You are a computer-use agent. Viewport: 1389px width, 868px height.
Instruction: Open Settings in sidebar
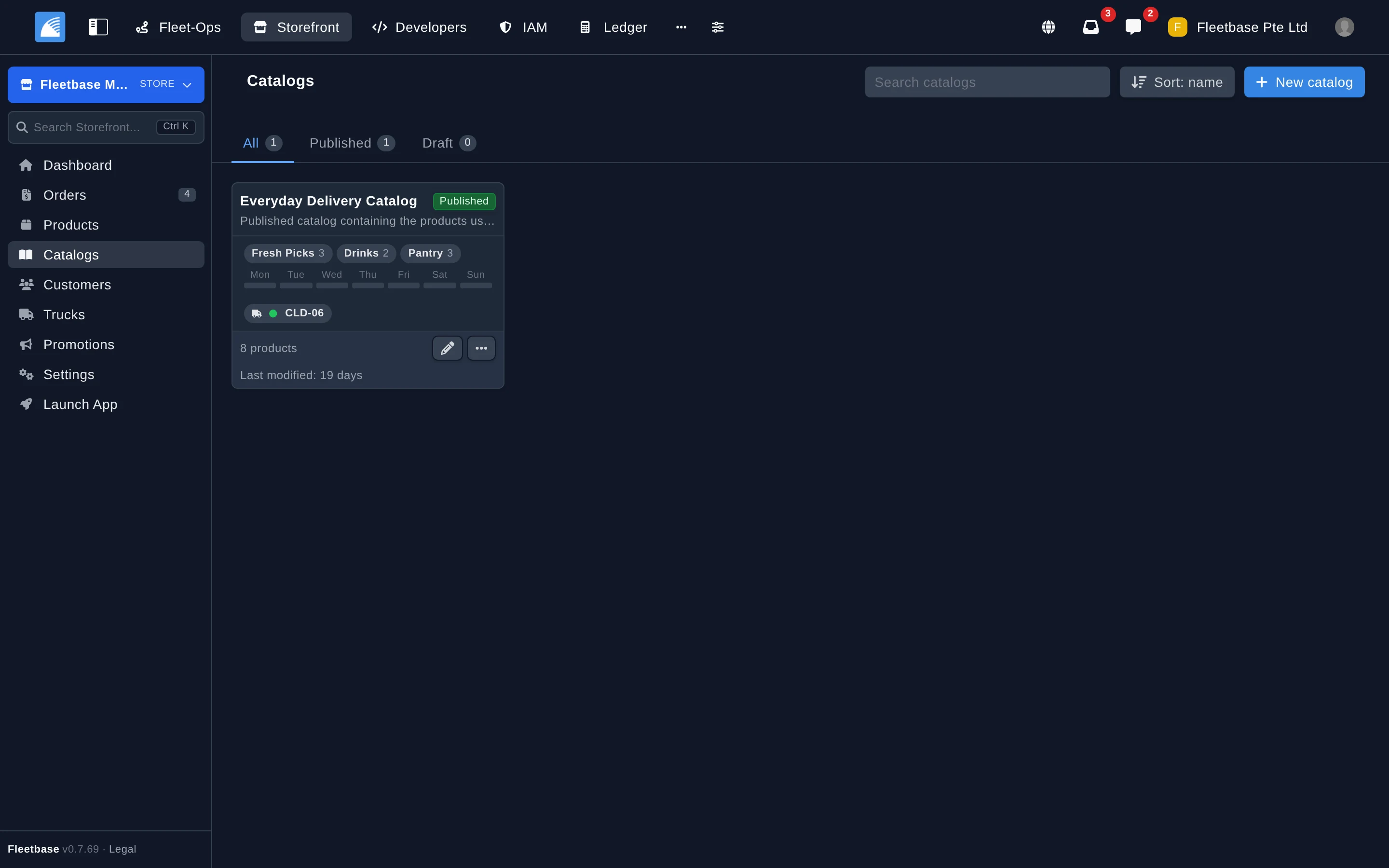(106, 374)
